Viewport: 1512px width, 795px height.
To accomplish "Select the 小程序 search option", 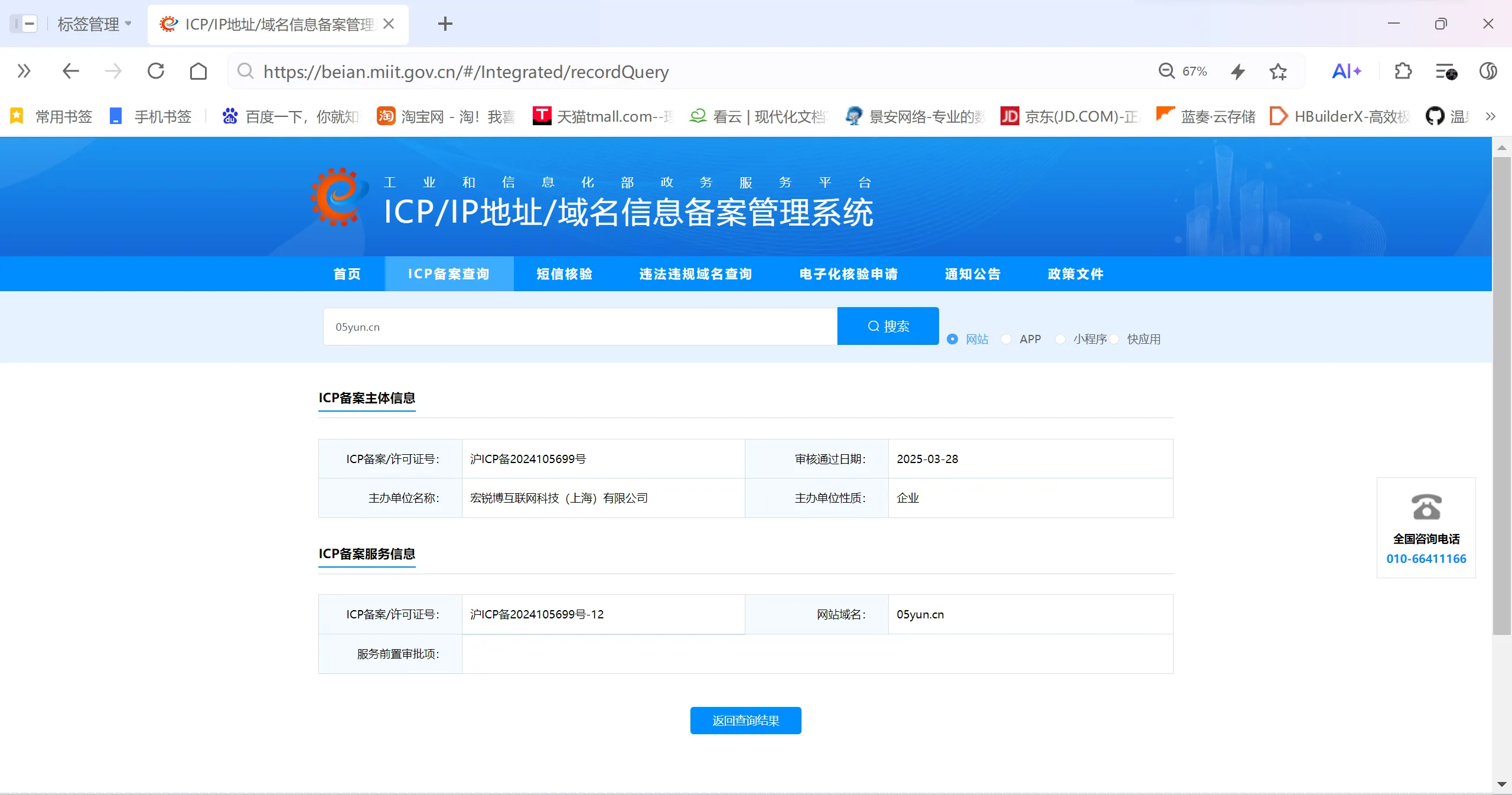I will (x=1060, y=339).
